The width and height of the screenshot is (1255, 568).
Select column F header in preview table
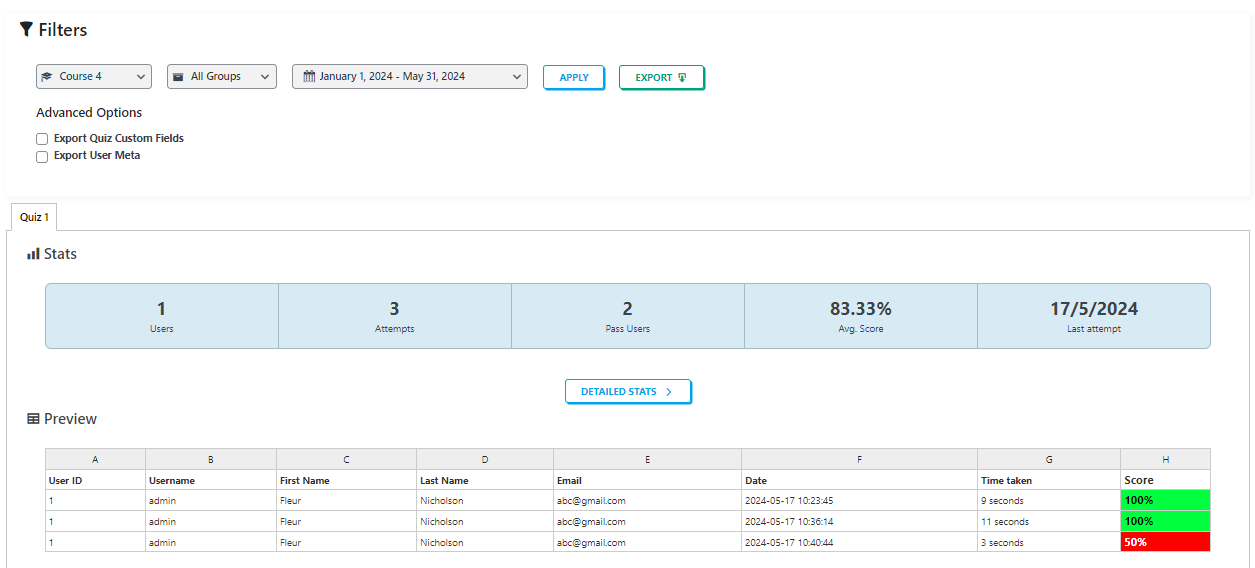coord(860,460)
